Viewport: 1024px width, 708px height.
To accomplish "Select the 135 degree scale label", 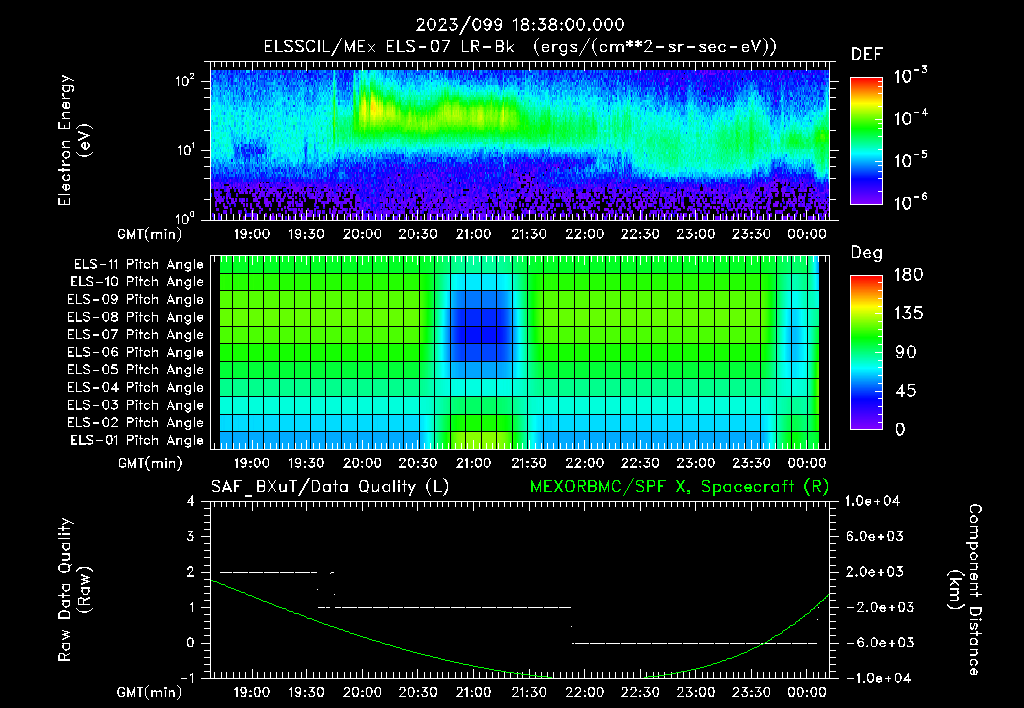I will point(908,313).
